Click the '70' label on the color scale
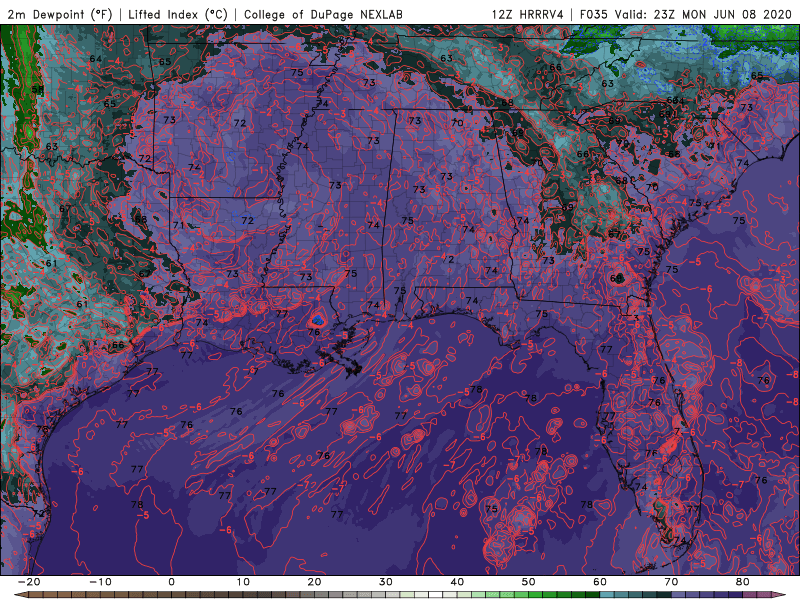Viewport: 800px width, 600px height. pos(671,582)
